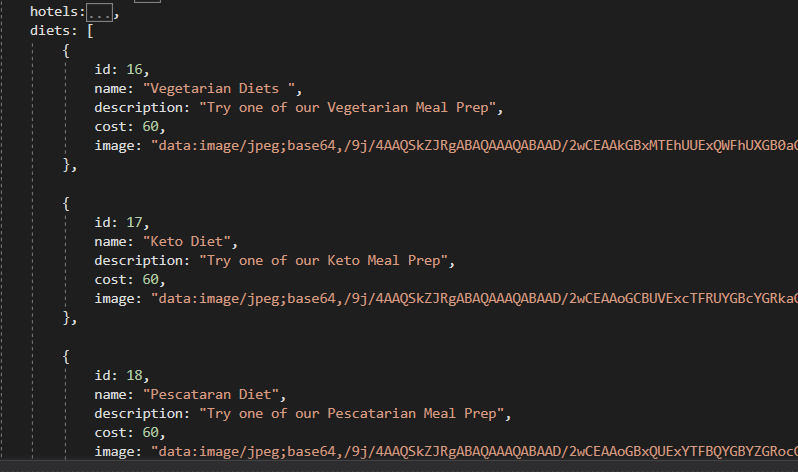This screenshot has width=798, height=472.
Task: Click the "Pescataran Diet" name string
Action: [211, 395]
